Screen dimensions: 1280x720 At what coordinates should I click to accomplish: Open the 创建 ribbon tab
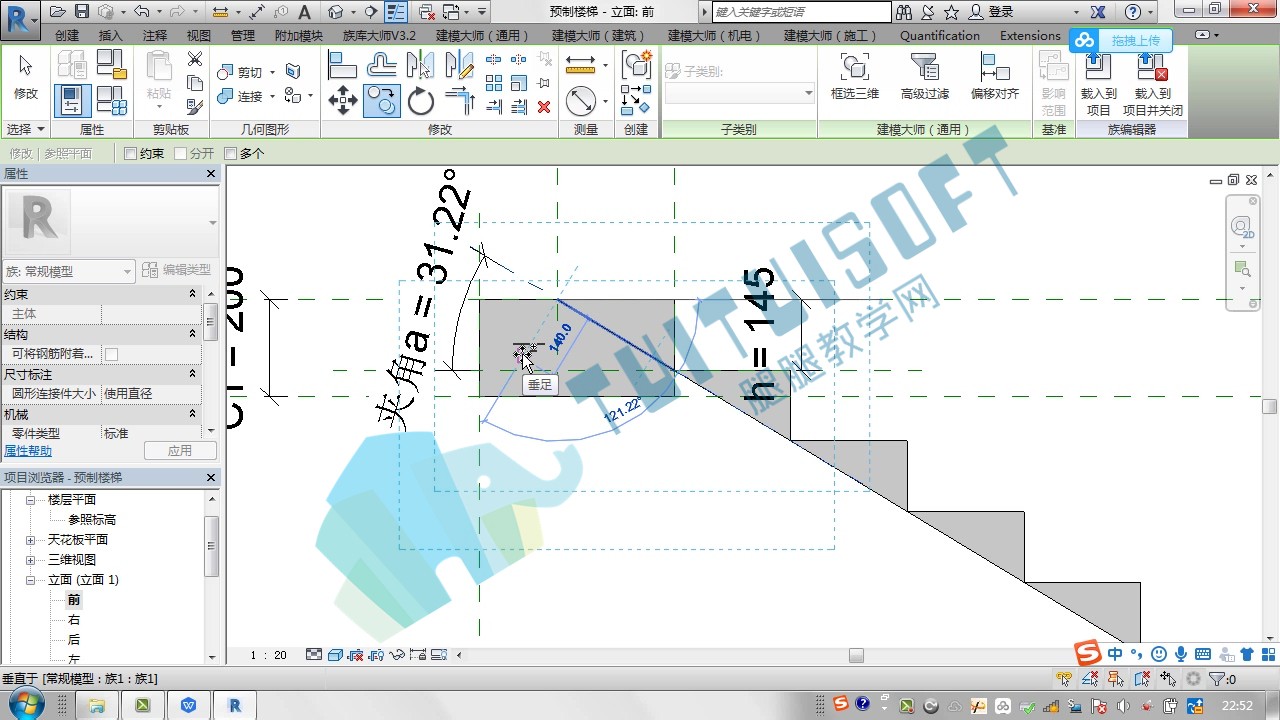(x=67, y=35)
